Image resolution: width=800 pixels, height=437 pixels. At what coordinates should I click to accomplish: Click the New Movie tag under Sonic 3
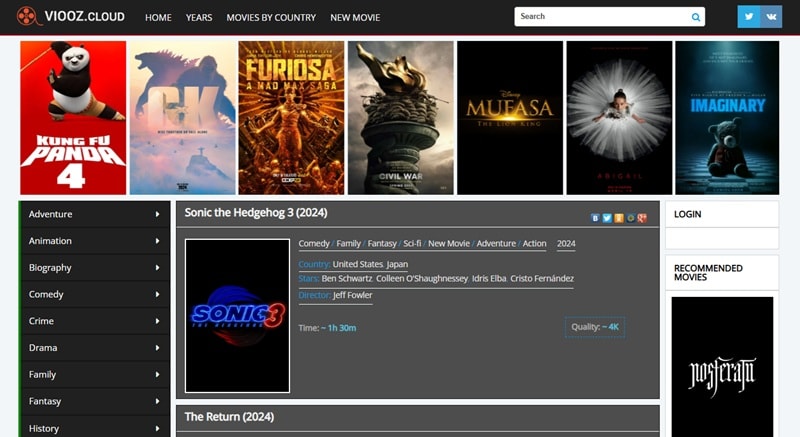pyautogui.click(x=449, y=244)
